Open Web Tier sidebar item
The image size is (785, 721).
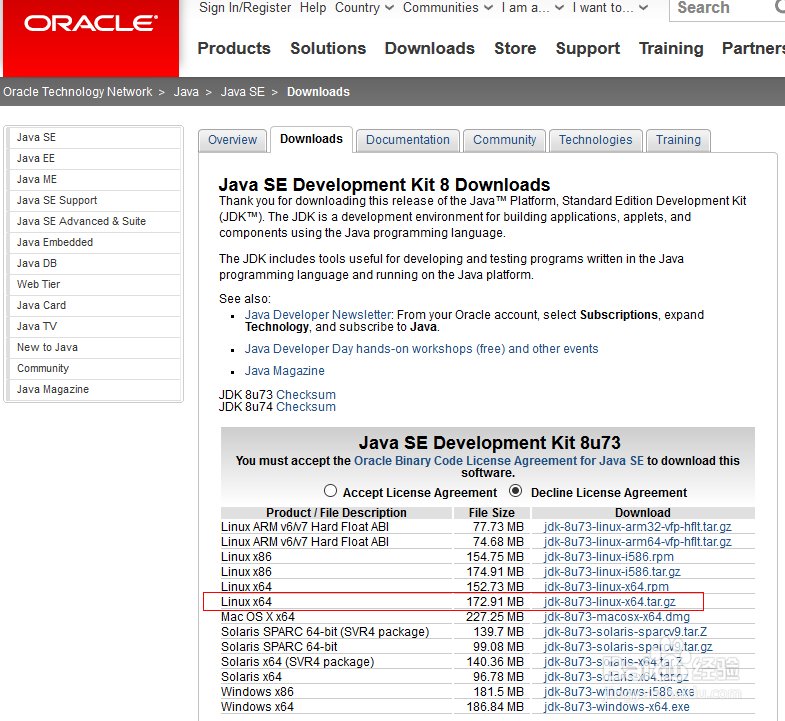point(95,284)
